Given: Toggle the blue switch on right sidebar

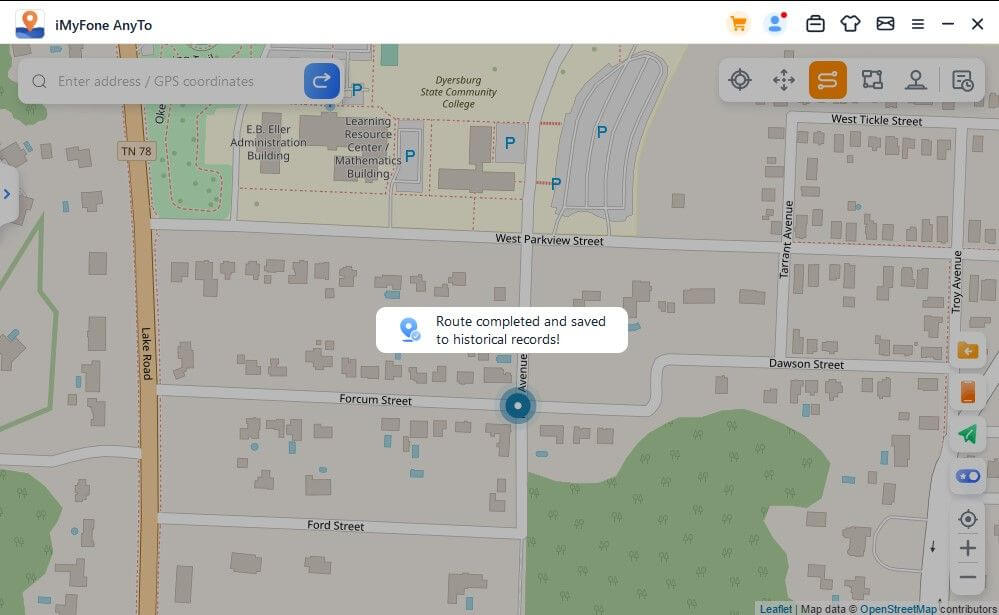Looking at the screenshot, I should [967, 476].
